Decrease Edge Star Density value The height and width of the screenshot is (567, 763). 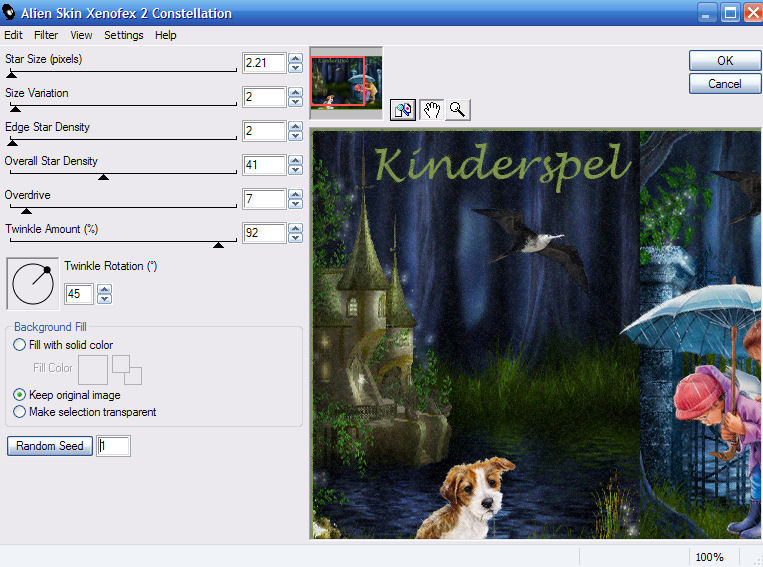295,136
